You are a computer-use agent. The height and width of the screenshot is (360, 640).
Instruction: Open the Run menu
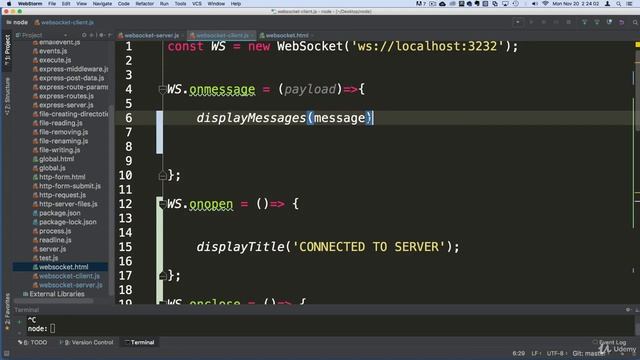pyautogui.click(x=164, y=4)
